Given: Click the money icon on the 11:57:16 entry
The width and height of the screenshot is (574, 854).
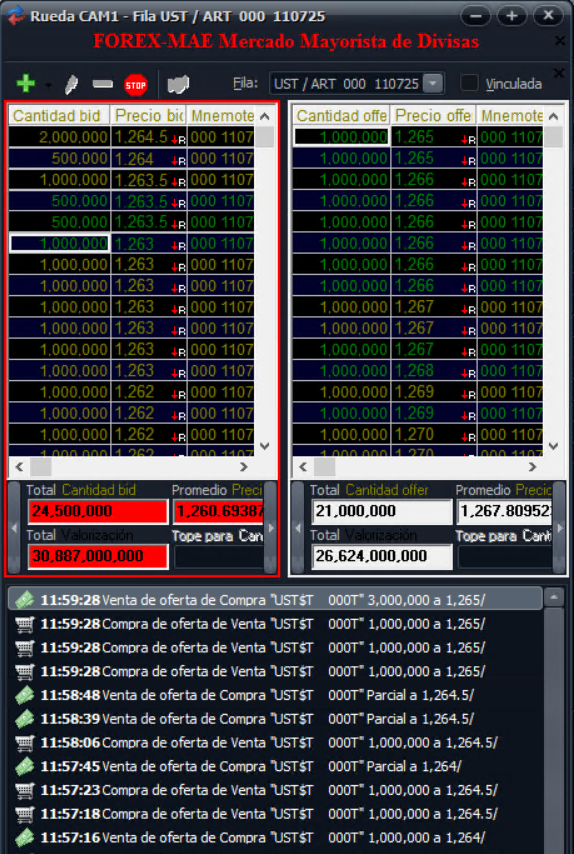Looking at the screenshot, I should click(25, 837).
